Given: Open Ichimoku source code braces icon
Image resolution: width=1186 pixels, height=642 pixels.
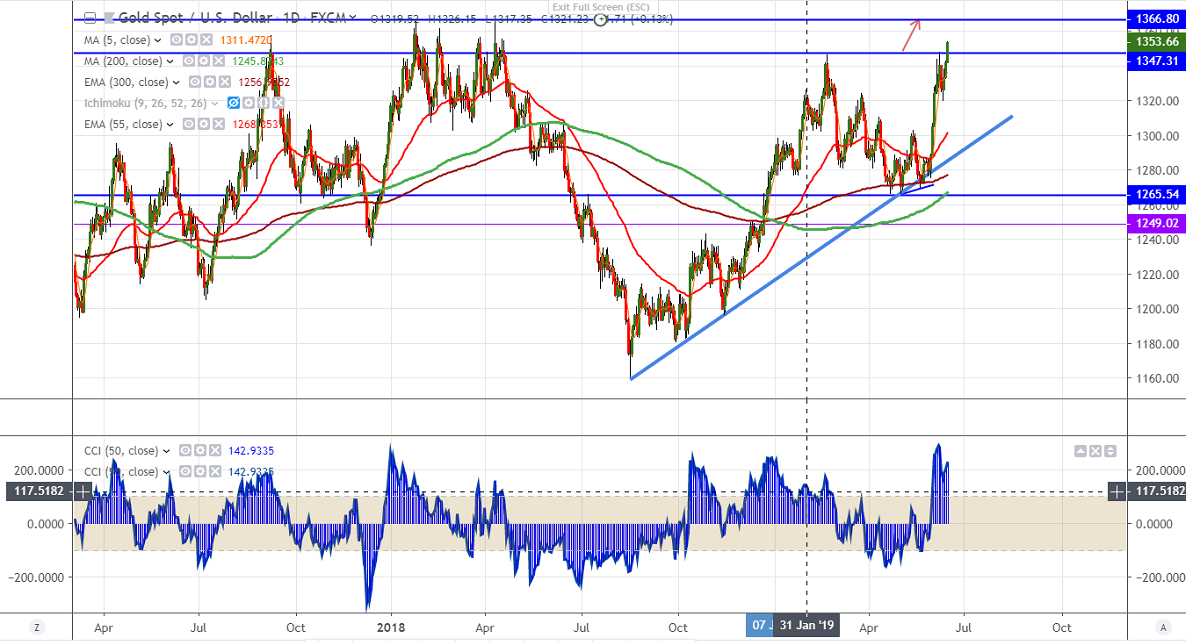Looking at the screenshot, I should point(263,103).
